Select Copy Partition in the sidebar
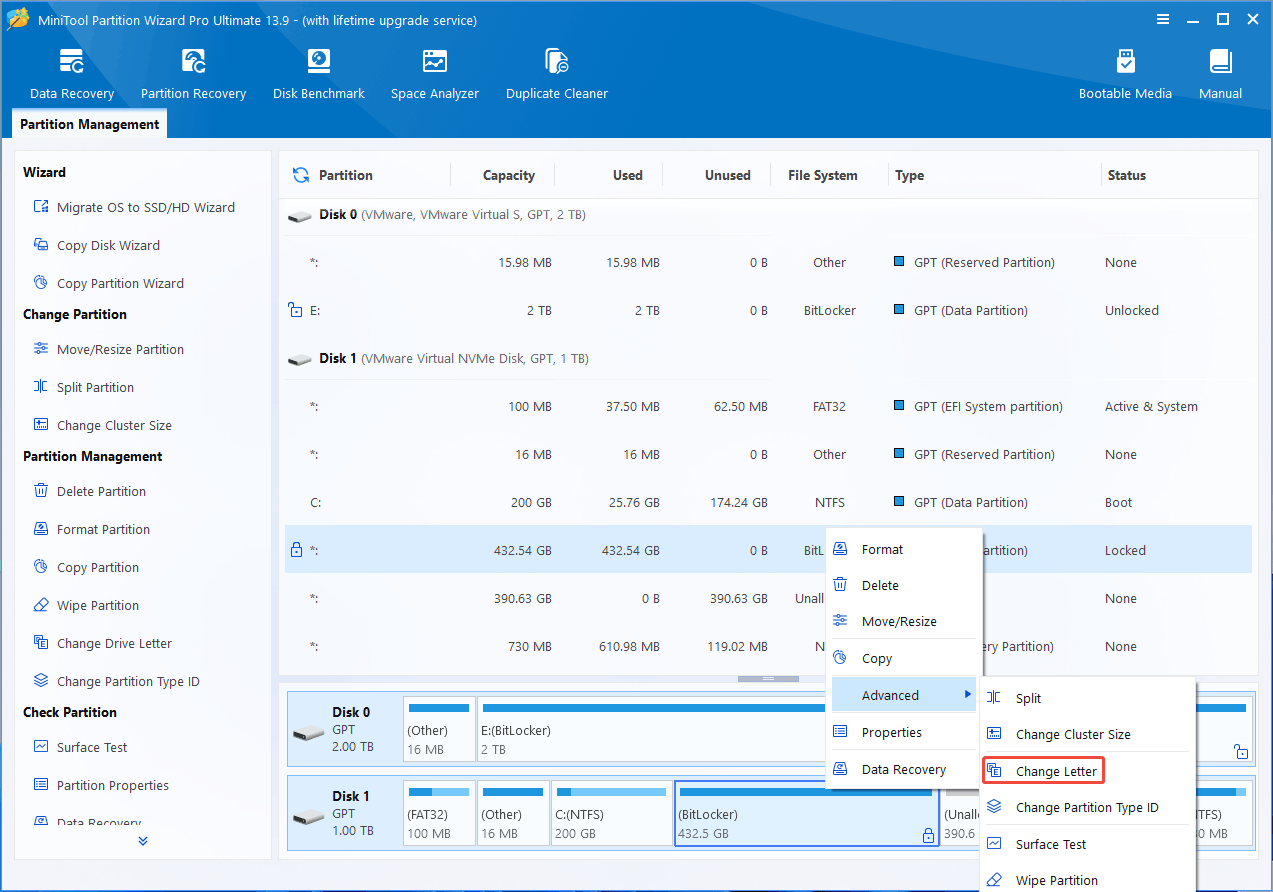This screenshot has height=892, width=1273. [x=87, y=568]
